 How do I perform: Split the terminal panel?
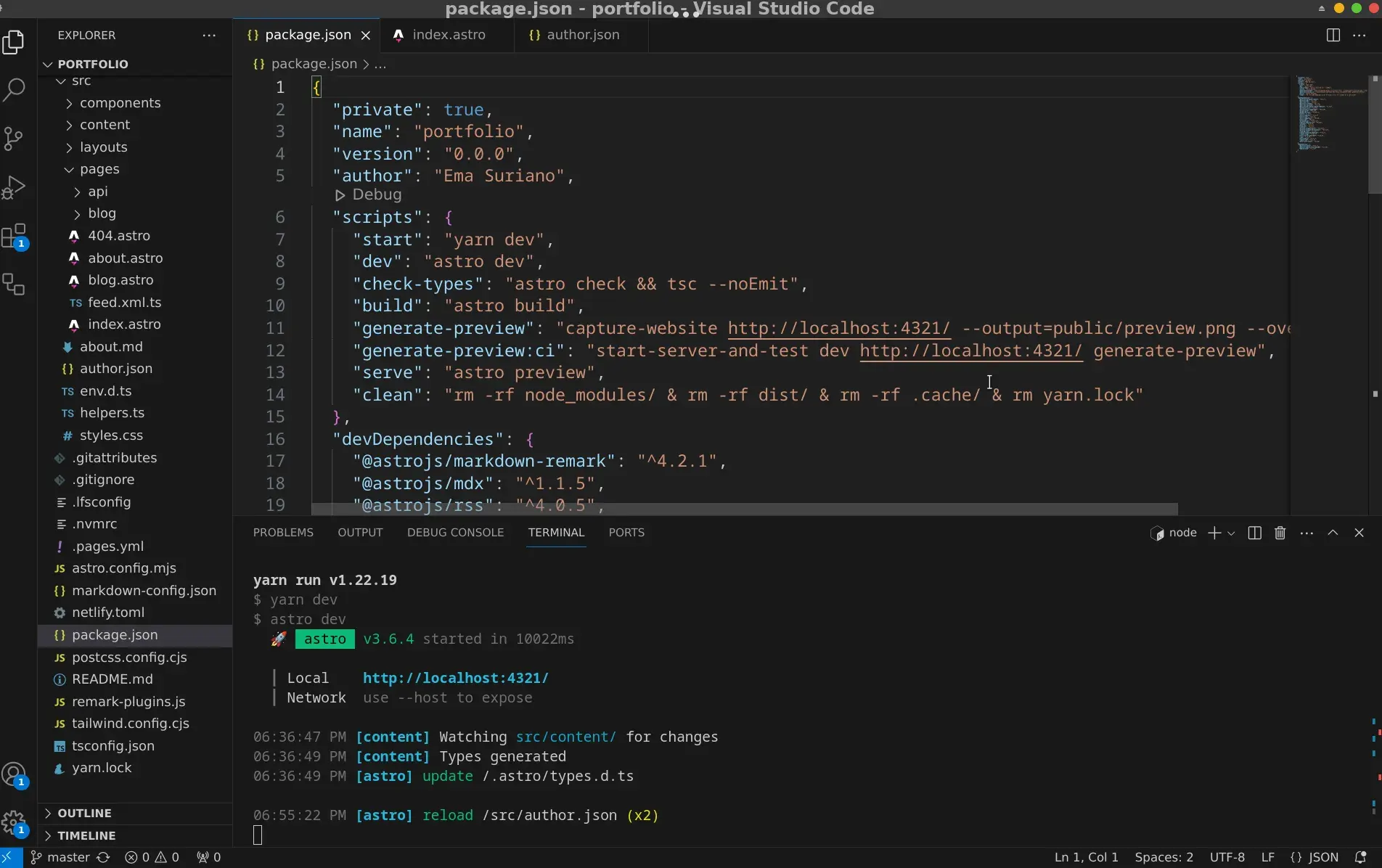pyautogui.click(x=1254, y=533)
